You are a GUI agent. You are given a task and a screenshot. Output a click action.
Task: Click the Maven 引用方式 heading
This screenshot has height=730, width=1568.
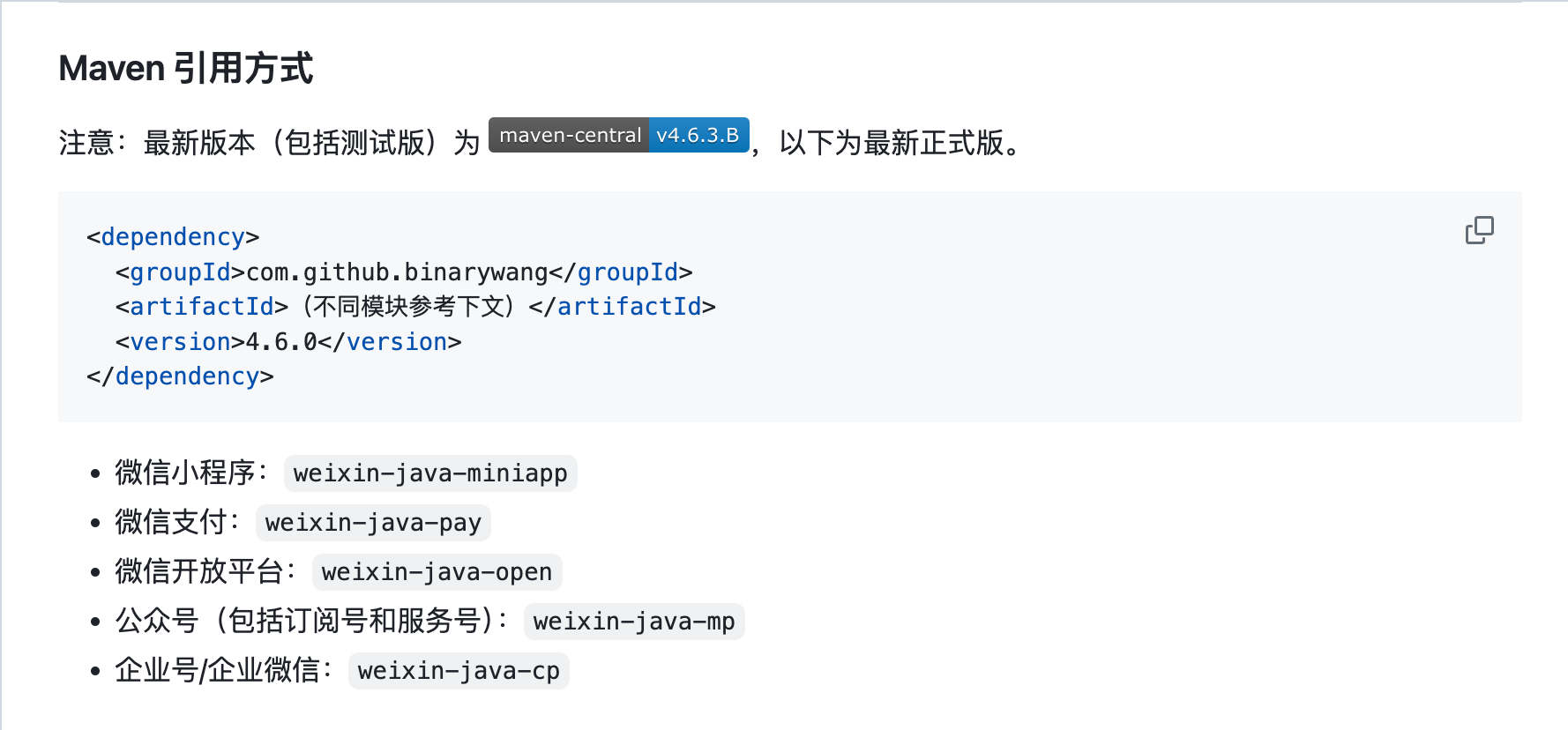pos(185,69)
